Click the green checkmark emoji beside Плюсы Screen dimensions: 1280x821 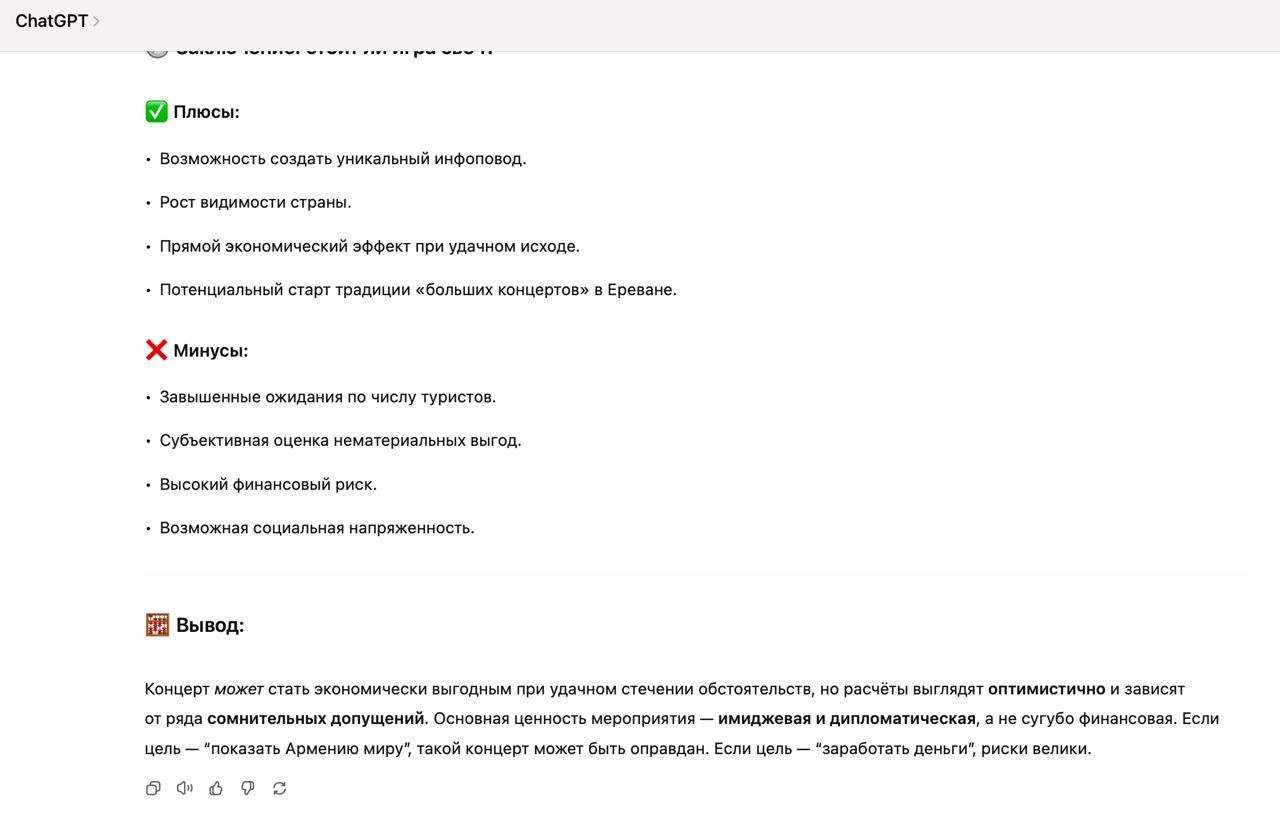click(x=156, y=112)
